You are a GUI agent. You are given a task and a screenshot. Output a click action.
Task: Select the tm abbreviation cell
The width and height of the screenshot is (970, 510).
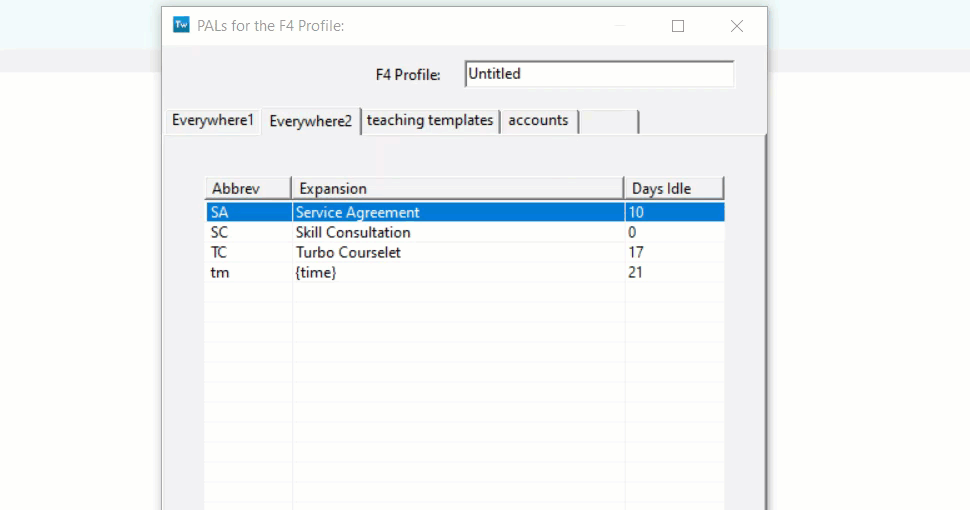(249, 272)
